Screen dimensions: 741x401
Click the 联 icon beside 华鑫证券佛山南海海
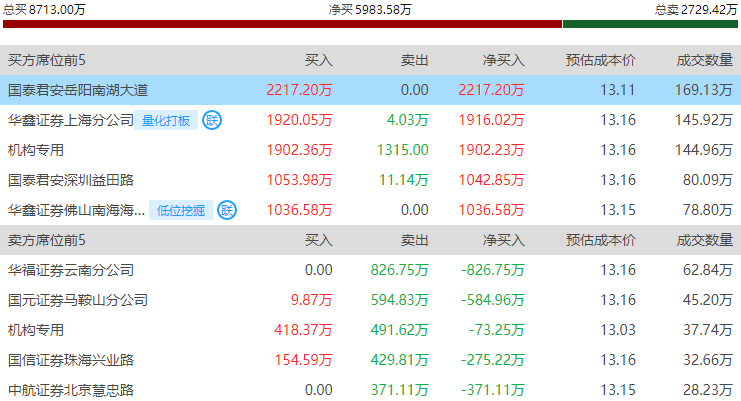pos(227,210)
